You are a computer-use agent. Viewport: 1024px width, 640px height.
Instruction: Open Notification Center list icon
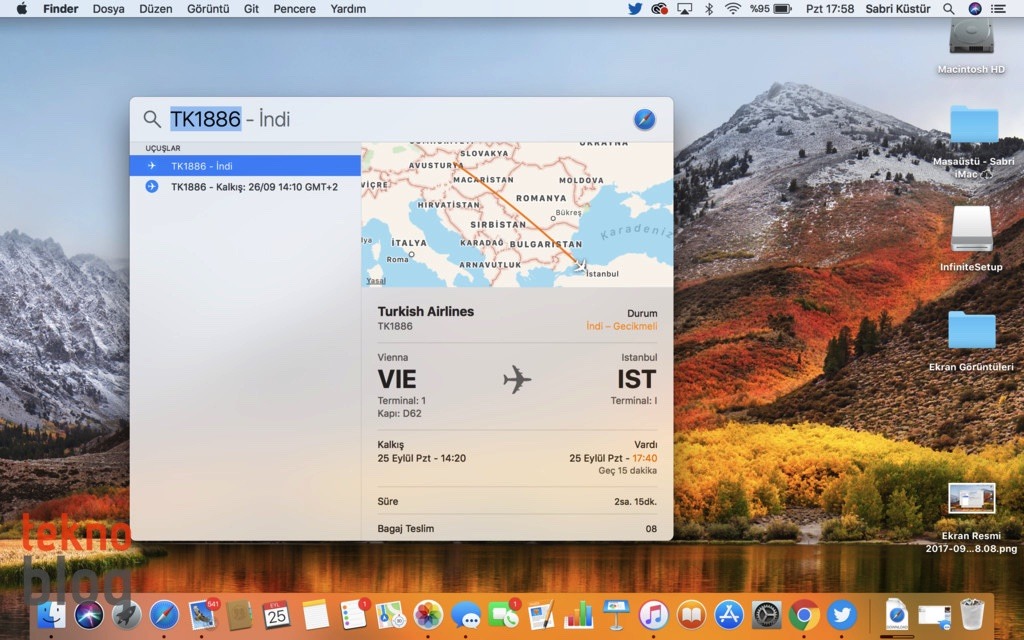click(x=999, y=8)
